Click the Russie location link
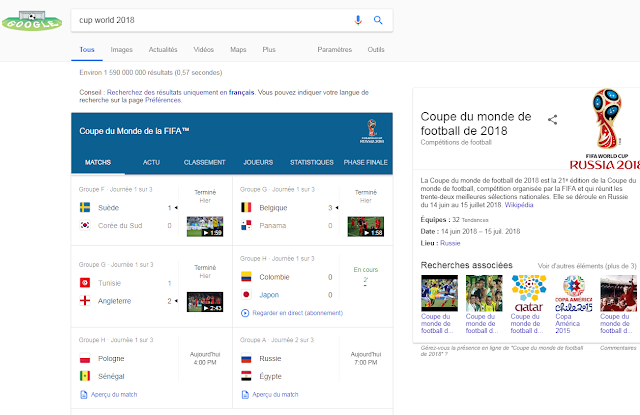The width and height of the screenshot is (640, 415). click(x=450, y=243)
